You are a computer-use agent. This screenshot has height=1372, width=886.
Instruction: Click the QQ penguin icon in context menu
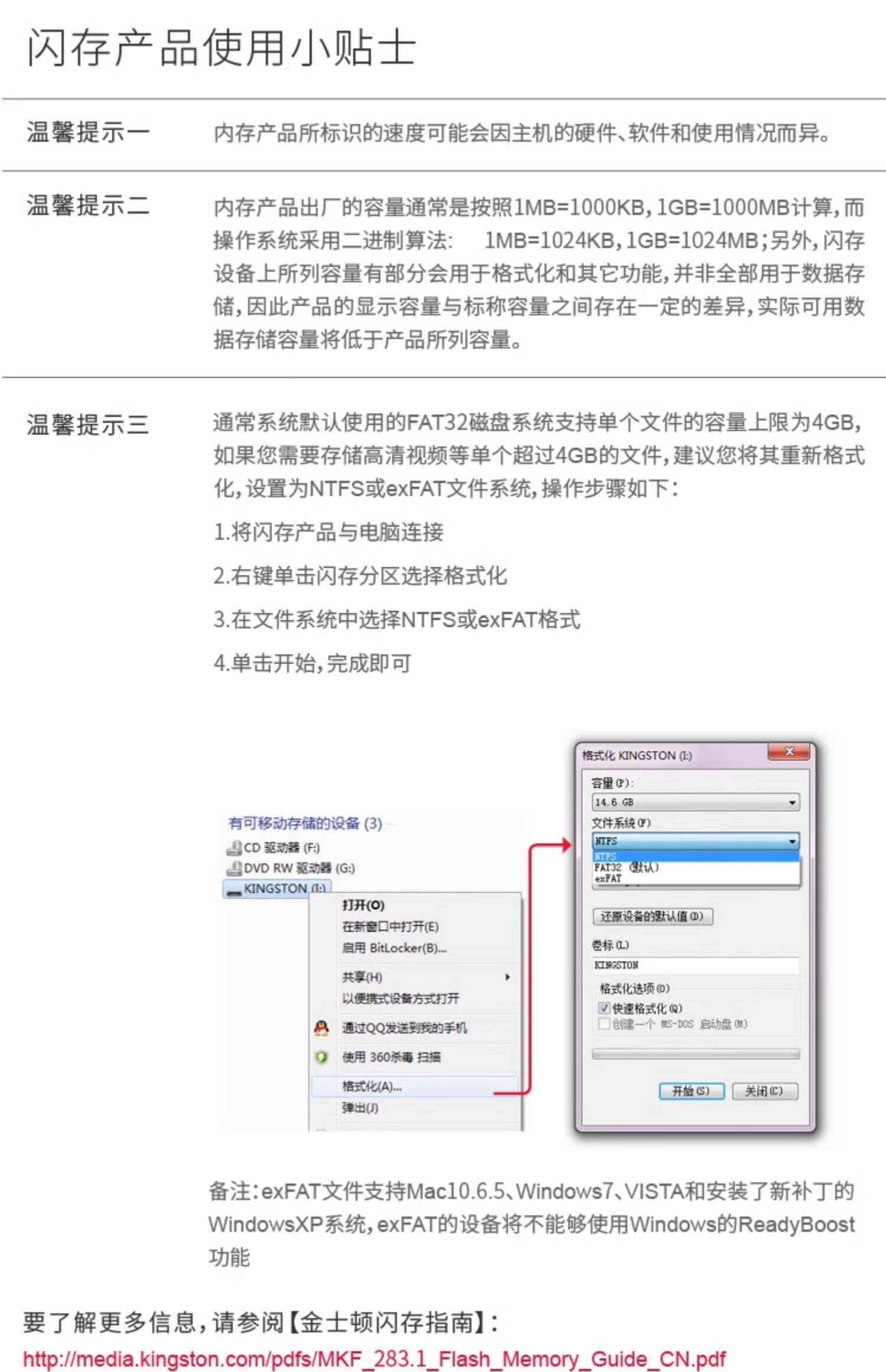click(x=321, y=1028)
